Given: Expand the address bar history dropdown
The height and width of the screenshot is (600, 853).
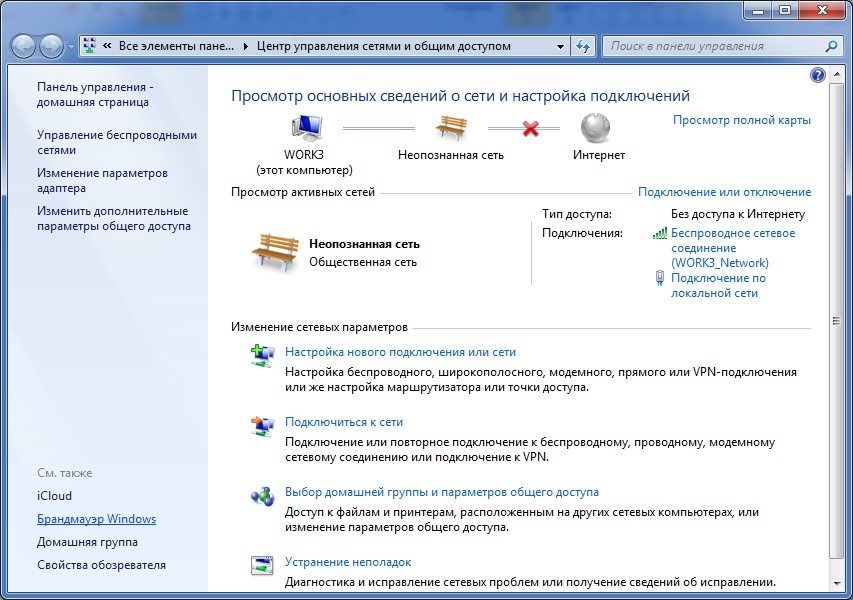Looking at the screenshot, I should (x=560, y=46).
